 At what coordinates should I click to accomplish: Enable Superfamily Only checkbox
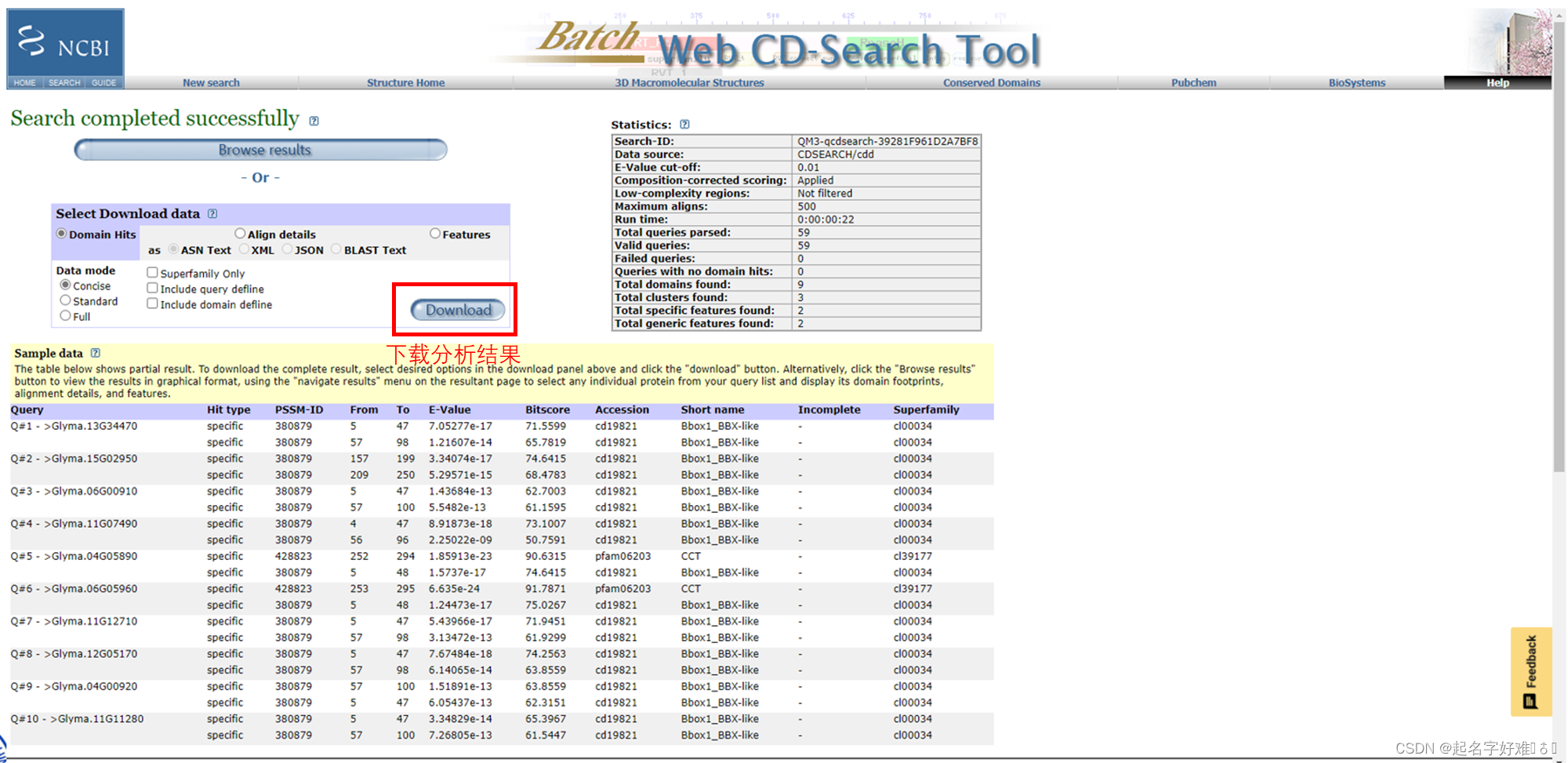tap(153, 272)
